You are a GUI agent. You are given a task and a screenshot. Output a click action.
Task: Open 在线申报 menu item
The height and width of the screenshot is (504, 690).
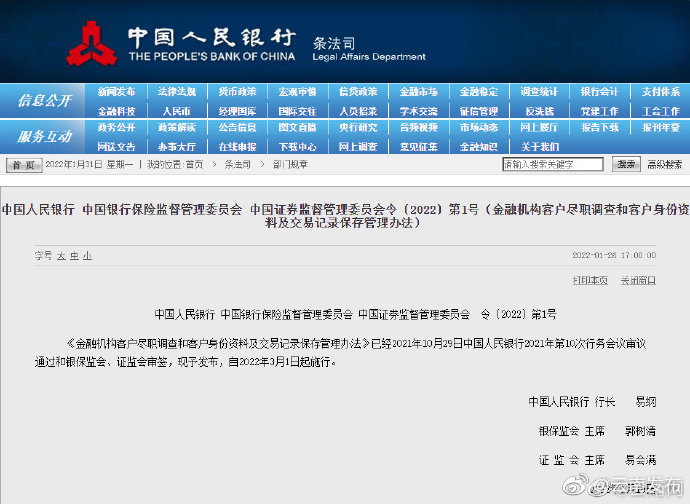pos(237,147)
